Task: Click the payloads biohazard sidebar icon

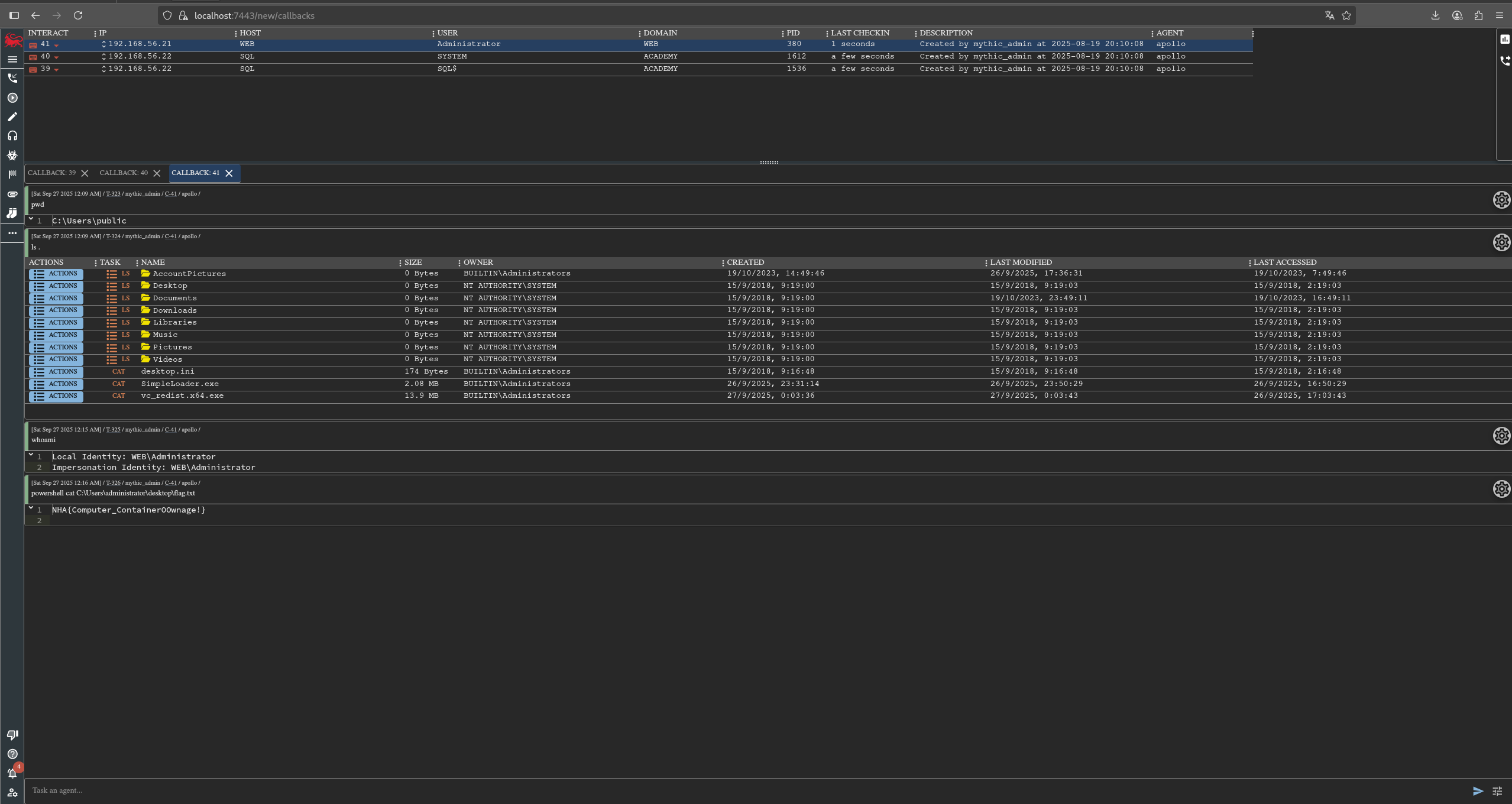Action: pos(12,155)
